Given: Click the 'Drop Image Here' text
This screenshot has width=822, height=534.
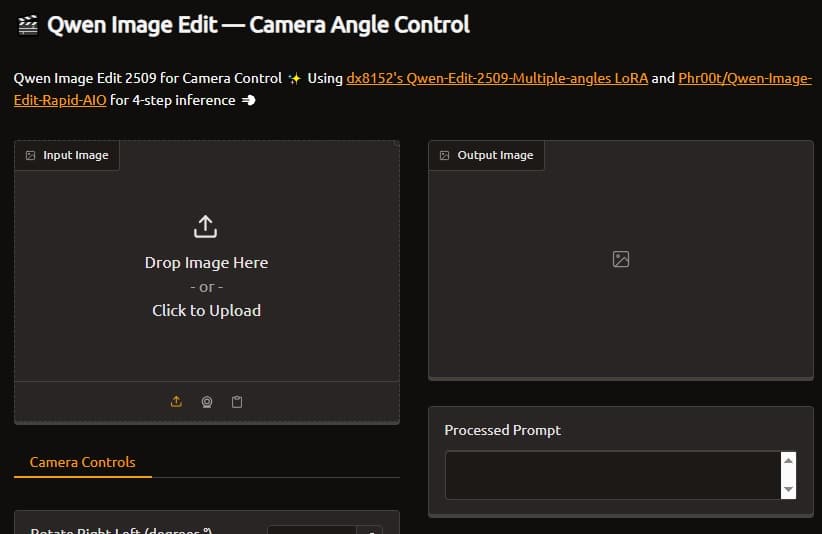Looking at the screenshot, I should (206, 263).
